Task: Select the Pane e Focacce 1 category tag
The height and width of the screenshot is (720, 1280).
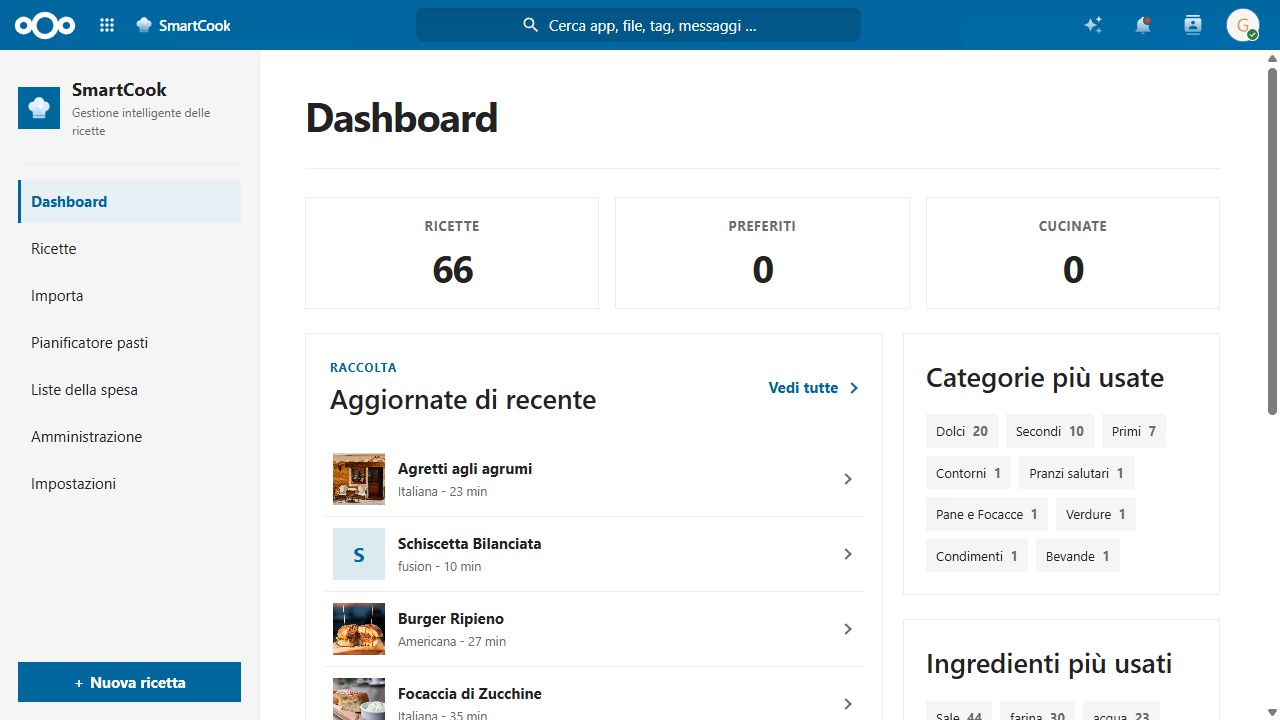Action: (x=987, y=514)
